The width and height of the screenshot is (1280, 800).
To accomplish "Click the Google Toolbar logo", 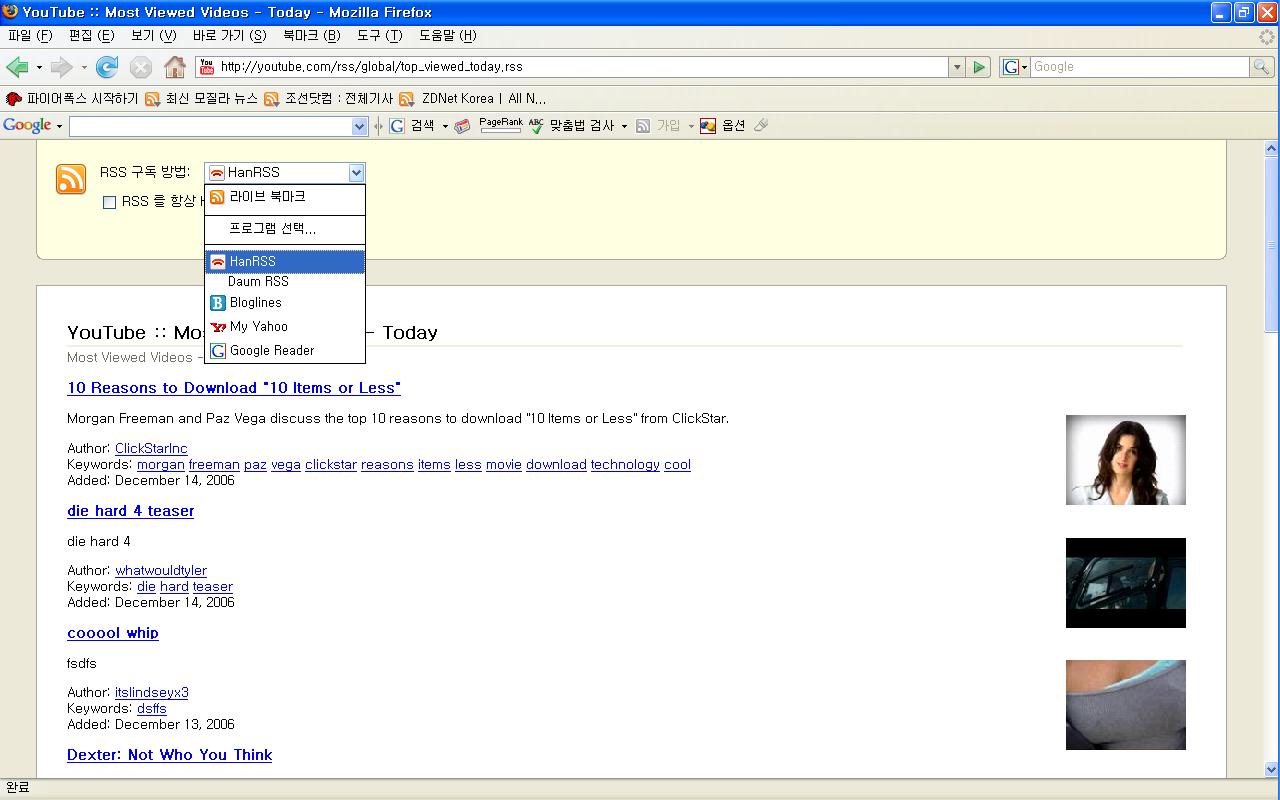I will (x=27, y=125).
